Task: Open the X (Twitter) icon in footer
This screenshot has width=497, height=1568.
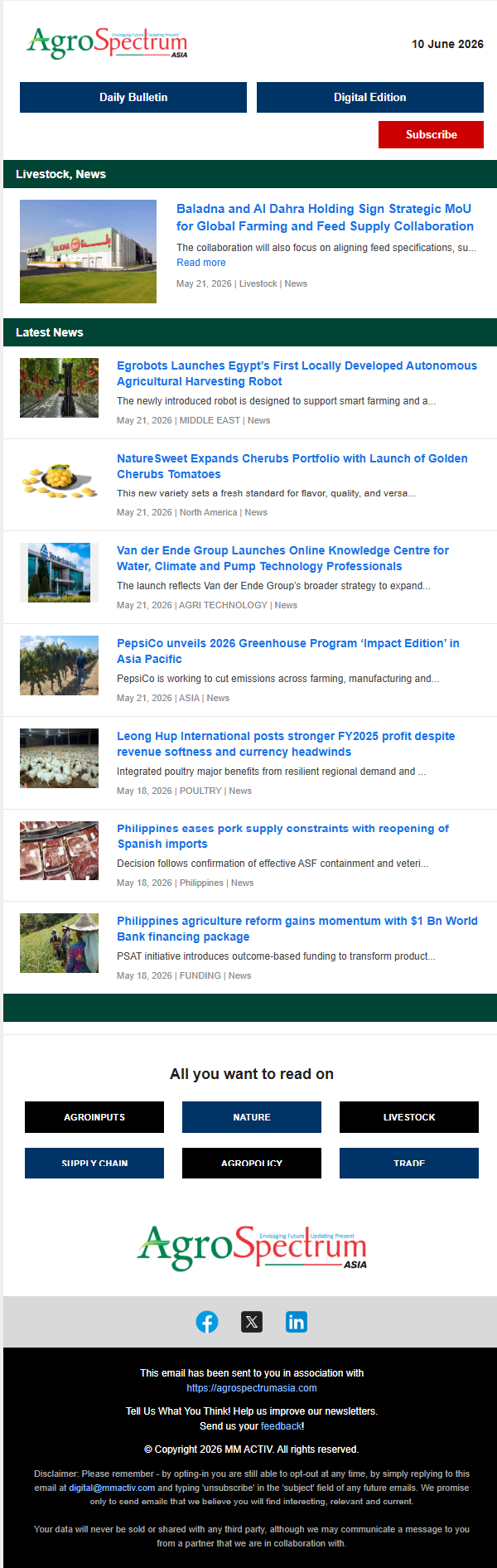Action: click(x=252, y=1322)
